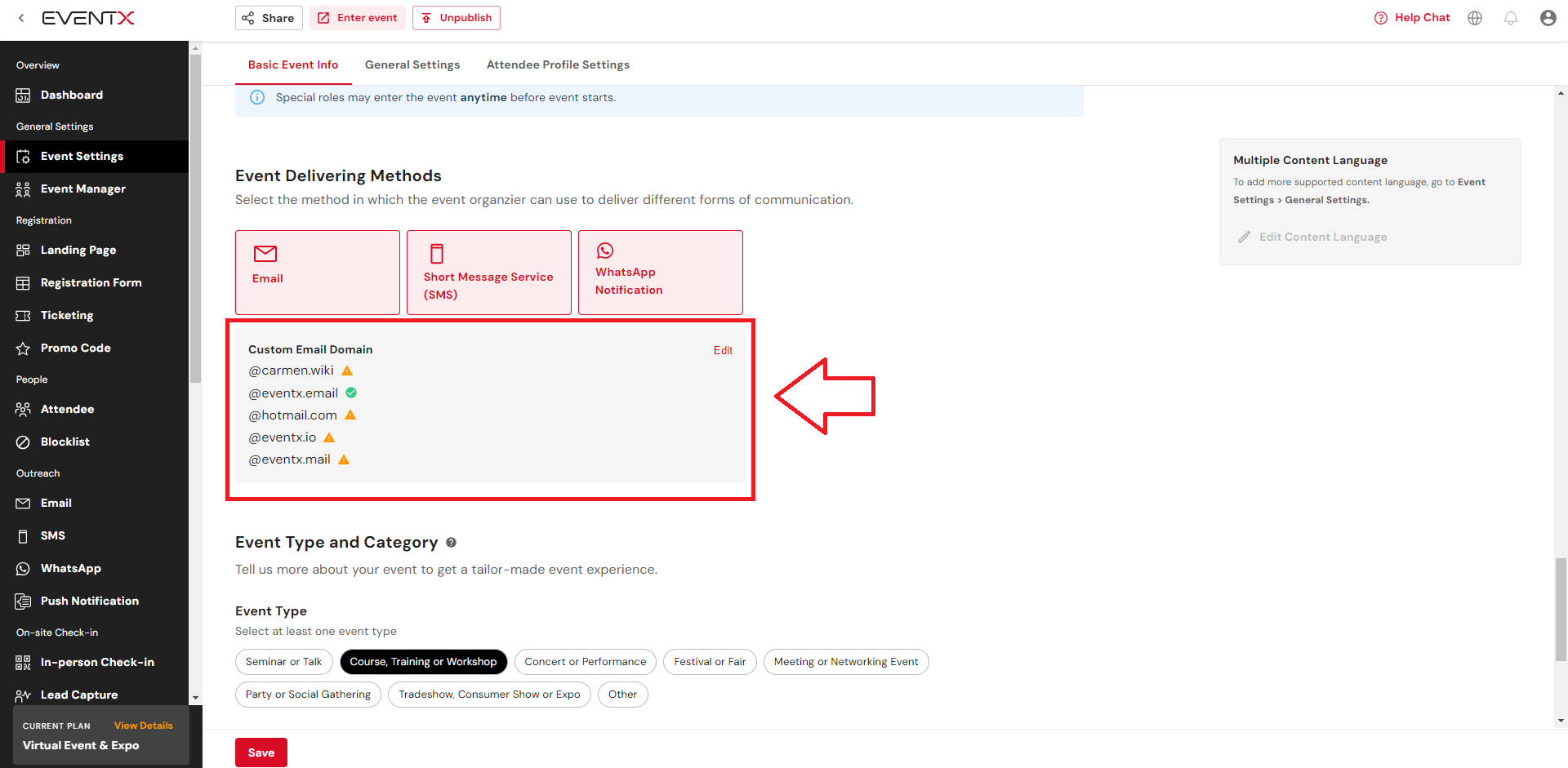
Task: Click warning icon next to @eventx.mail
Action: 344,459
